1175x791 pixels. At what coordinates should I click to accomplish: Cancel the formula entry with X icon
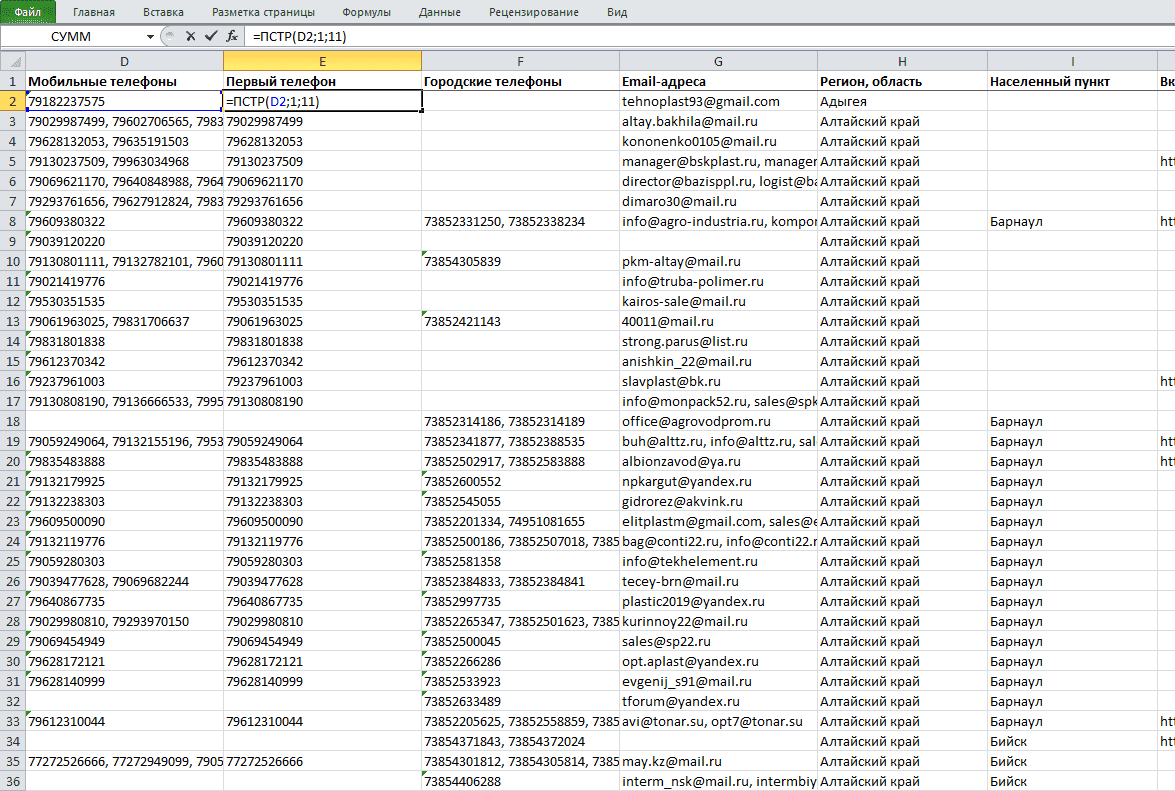point(190,36)
